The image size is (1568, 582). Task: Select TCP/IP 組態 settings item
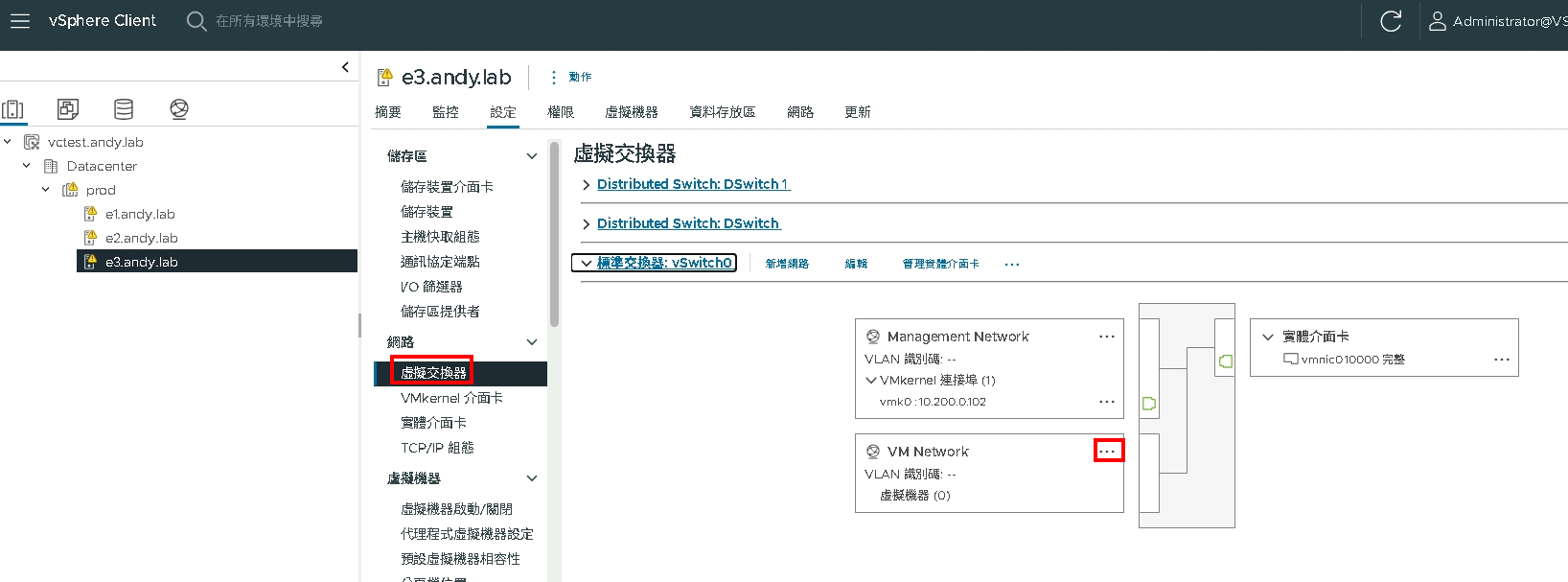(437, 448)
